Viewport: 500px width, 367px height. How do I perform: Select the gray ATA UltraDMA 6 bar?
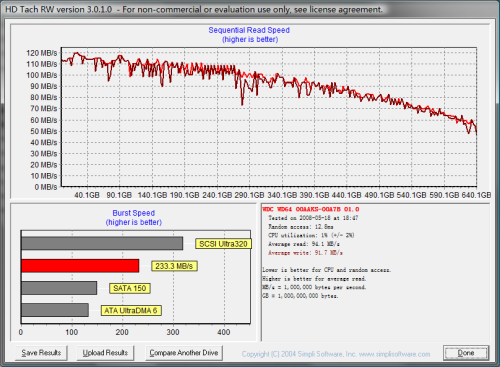coord(55,310)
